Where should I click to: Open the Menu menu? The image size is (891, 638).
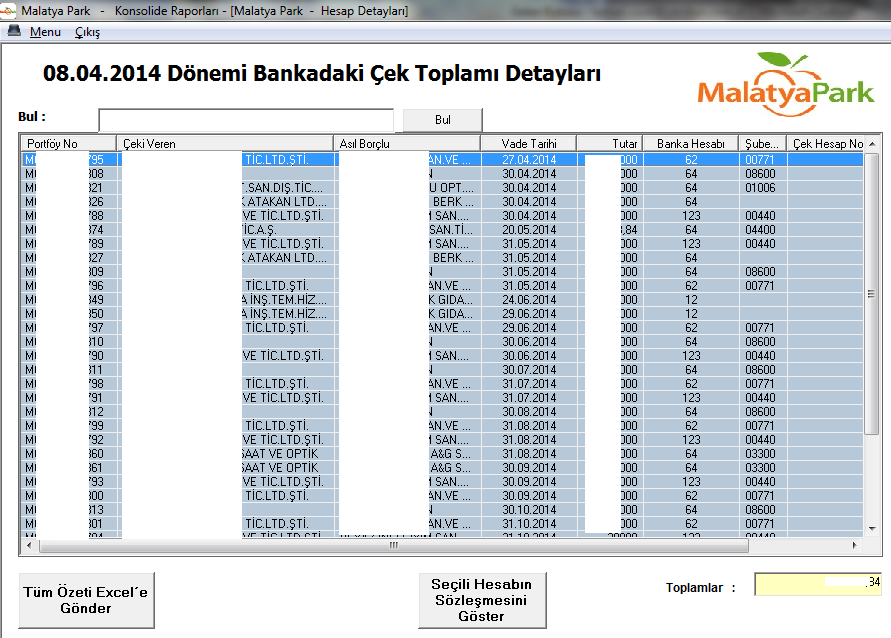coord(45,32)
